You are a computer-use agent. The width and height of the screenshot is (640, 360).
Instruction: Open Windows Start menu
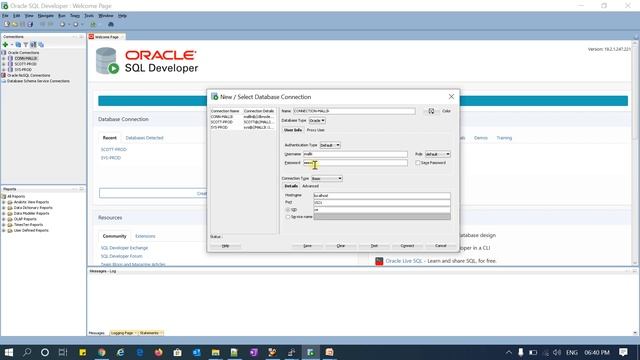coord(9,352)
